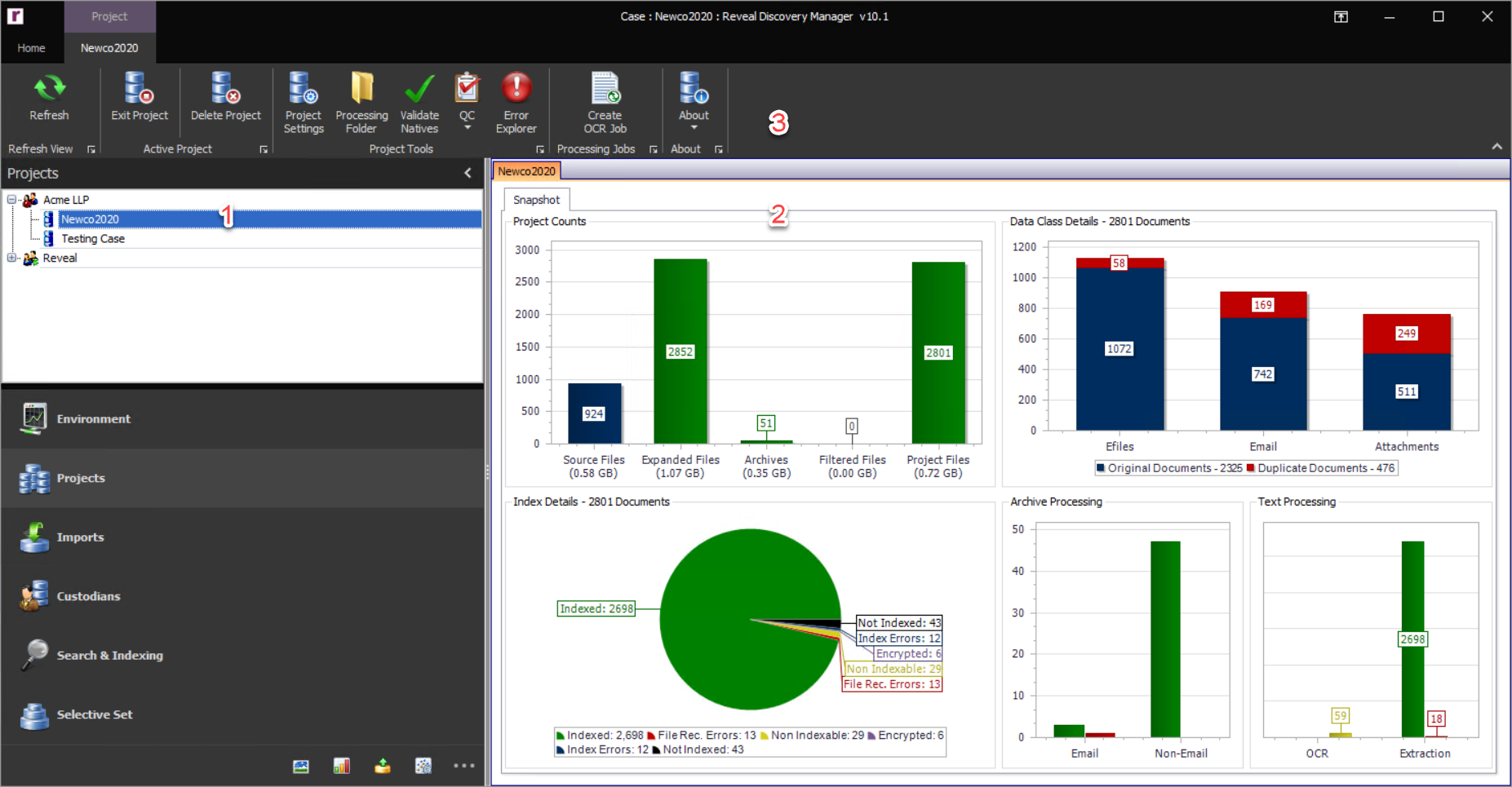
Task: Click the Efiles original documents bar 1072
Action: point(1120,349)
